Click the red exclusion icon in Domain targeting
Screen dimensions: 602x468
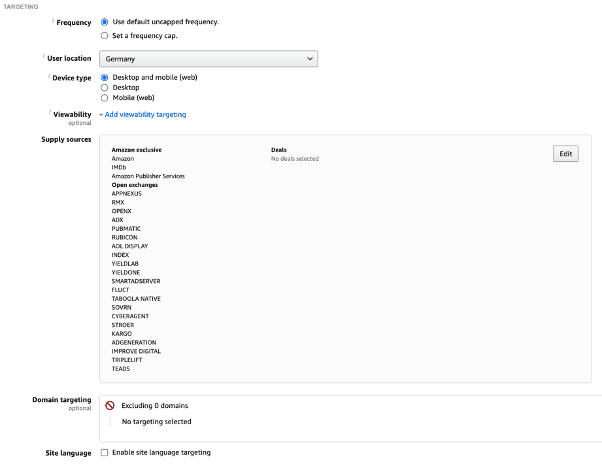[110, 406]
